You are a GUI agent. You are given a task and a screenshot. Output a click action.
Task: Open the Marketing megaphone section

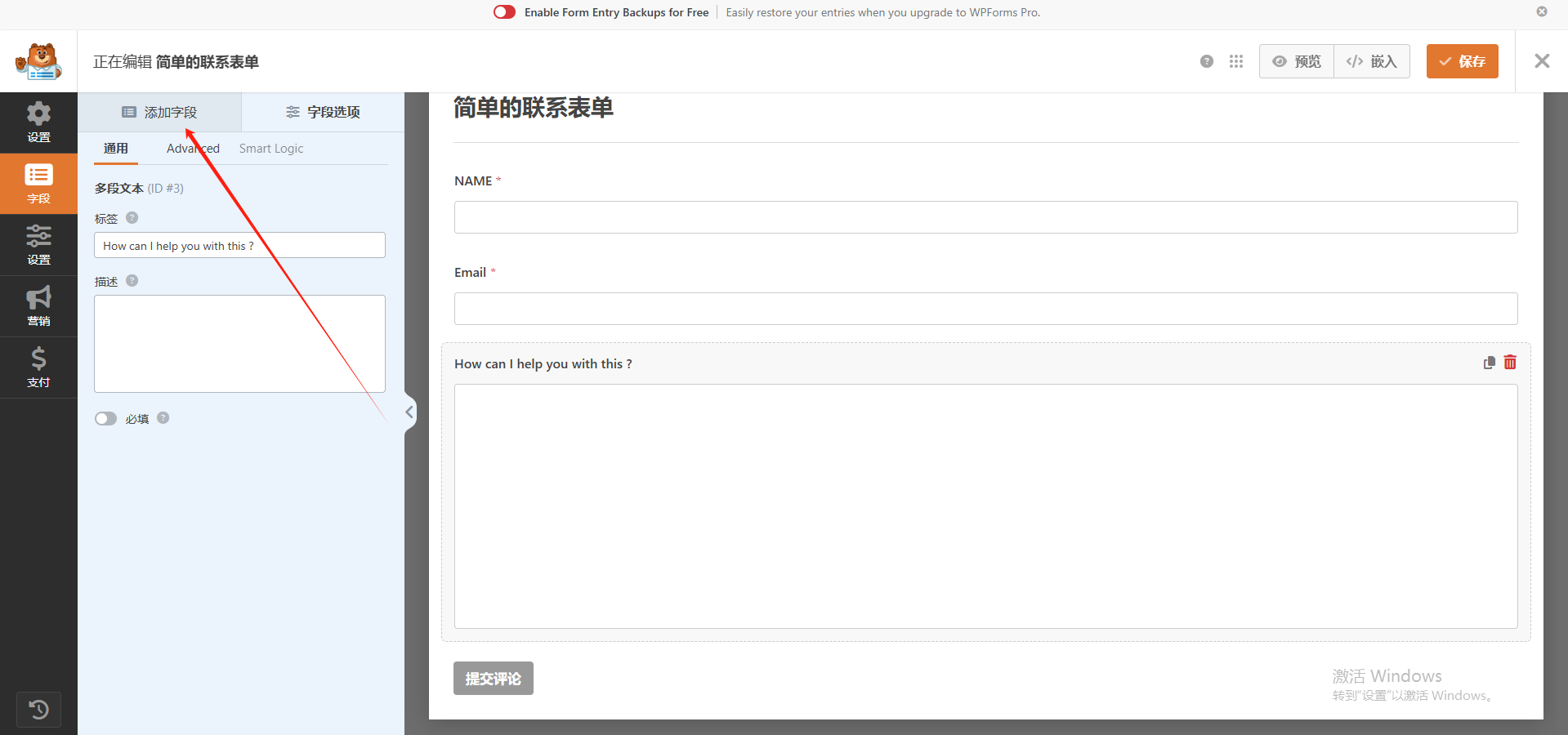(x=38, y=306)
